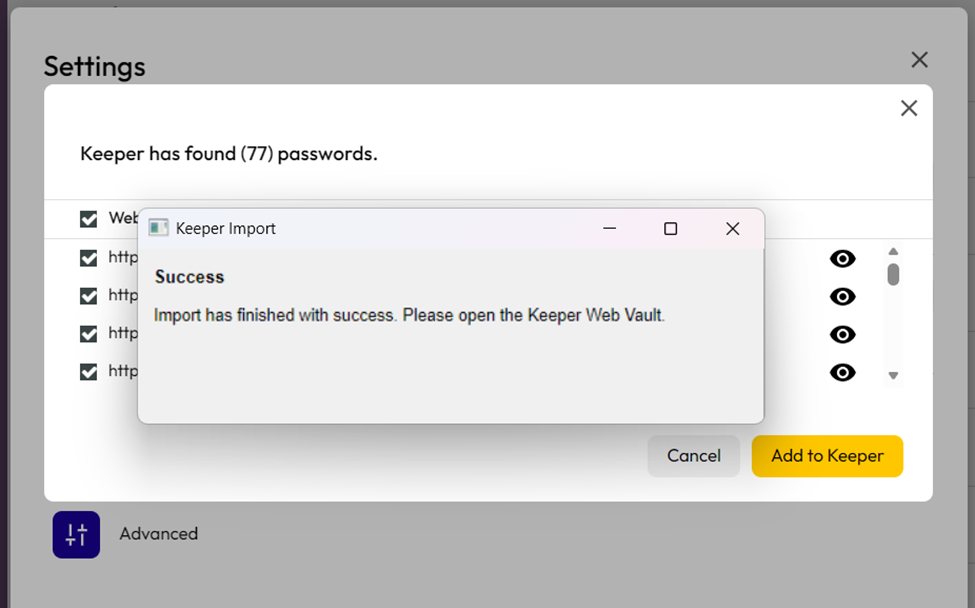Open the Advanced settings section
Viewport: 975px width, 608px height.
158,534
